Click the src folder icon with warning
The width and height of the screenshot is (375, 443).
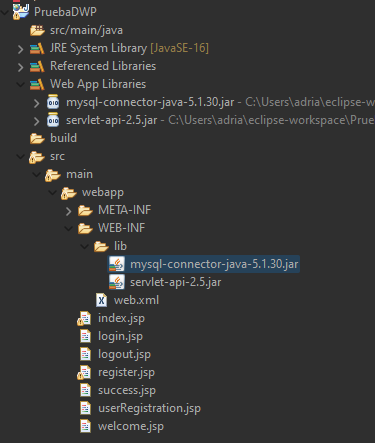(x=37, y=157)
